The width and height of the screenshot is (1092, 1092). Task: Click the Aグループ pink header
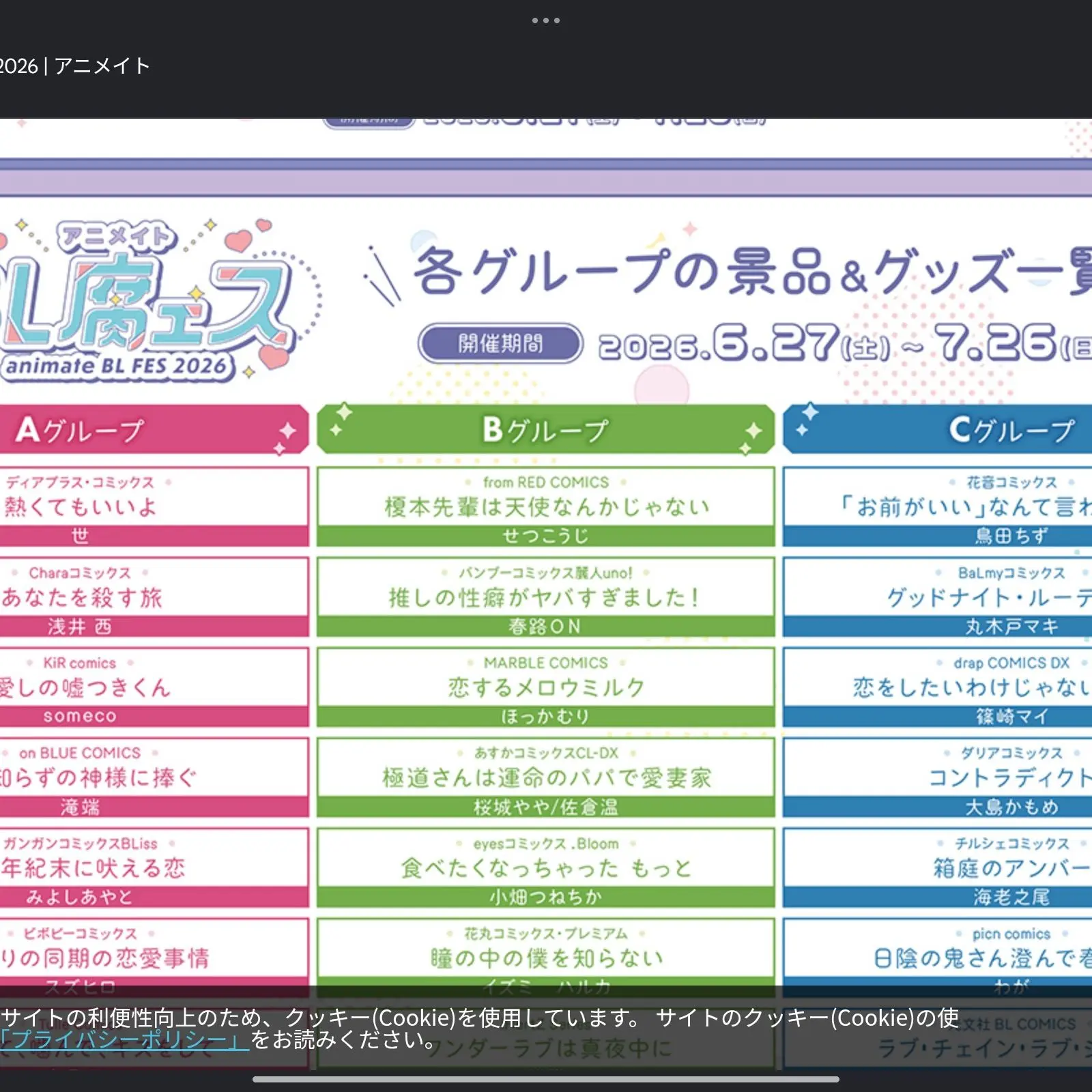154,429
